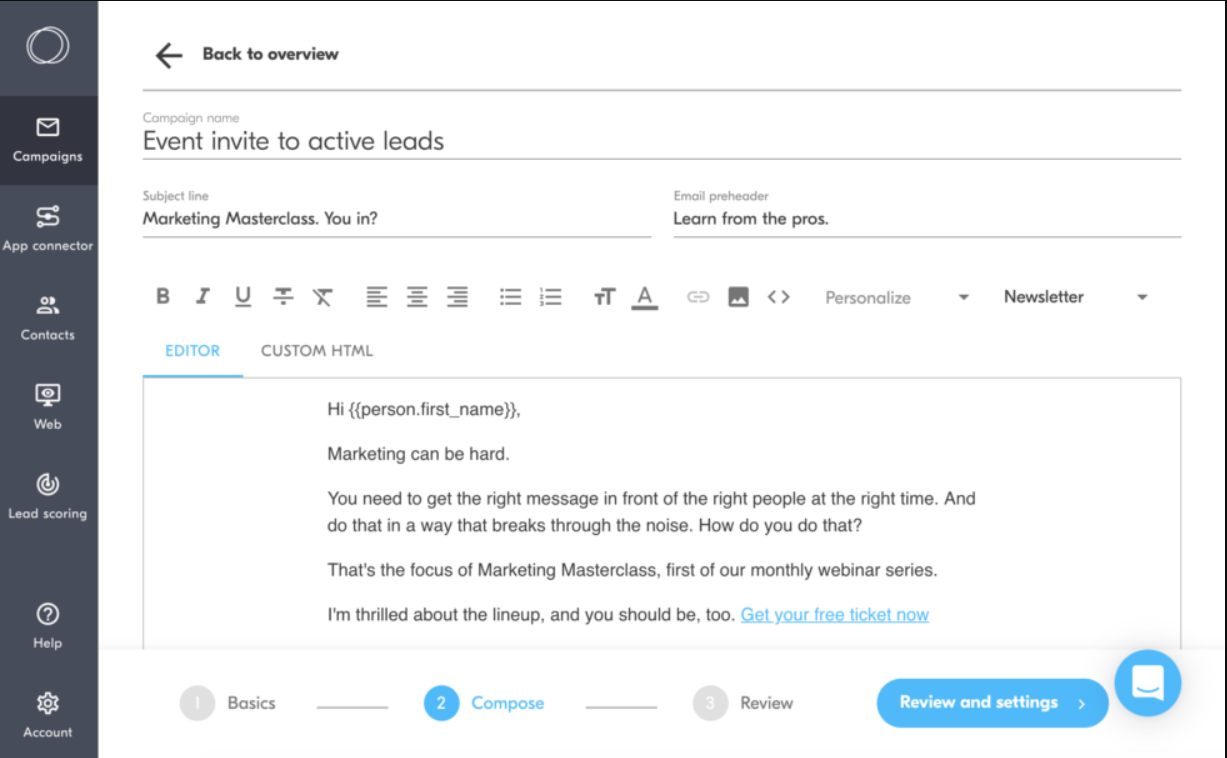
Task: Clear formatting with the remove-format icon
Action: (x=323, y=296)
